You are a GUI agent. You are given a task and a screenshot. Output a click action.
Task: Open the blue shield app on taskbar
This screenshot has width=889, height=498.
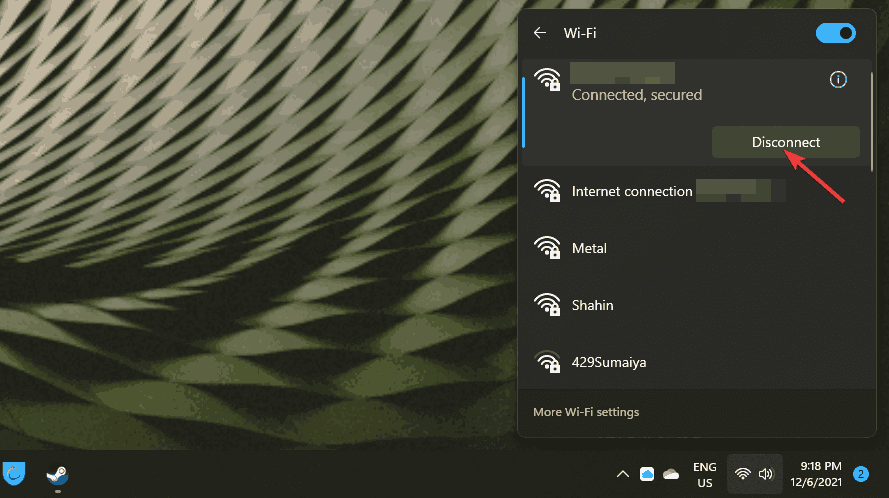(14, 474)
